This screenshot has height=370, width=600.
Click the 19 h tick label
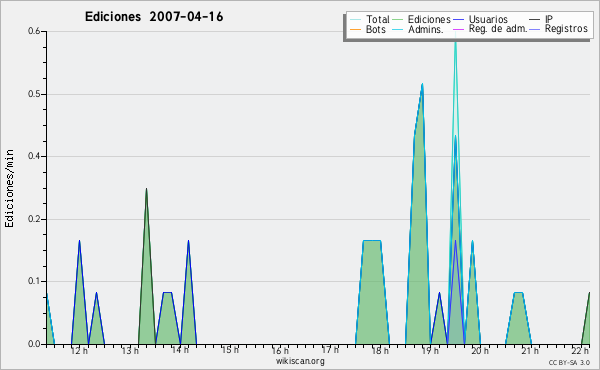coord(430,350)
